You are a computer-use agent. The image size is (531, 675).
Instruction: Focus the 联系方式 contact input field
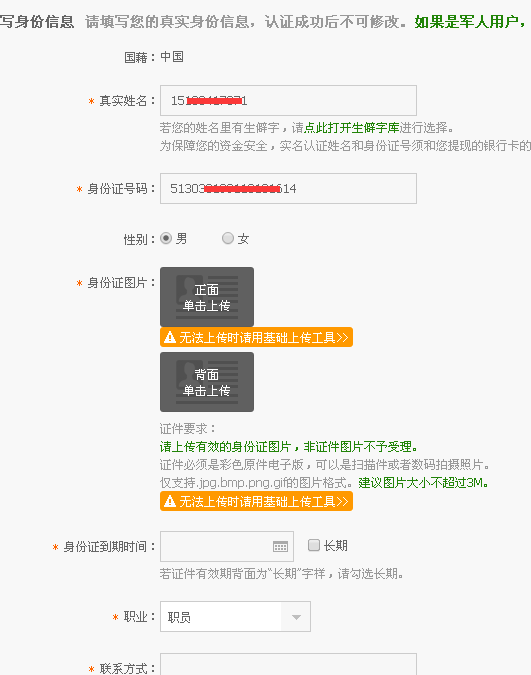pyautogui.click(x=289, y=664)
